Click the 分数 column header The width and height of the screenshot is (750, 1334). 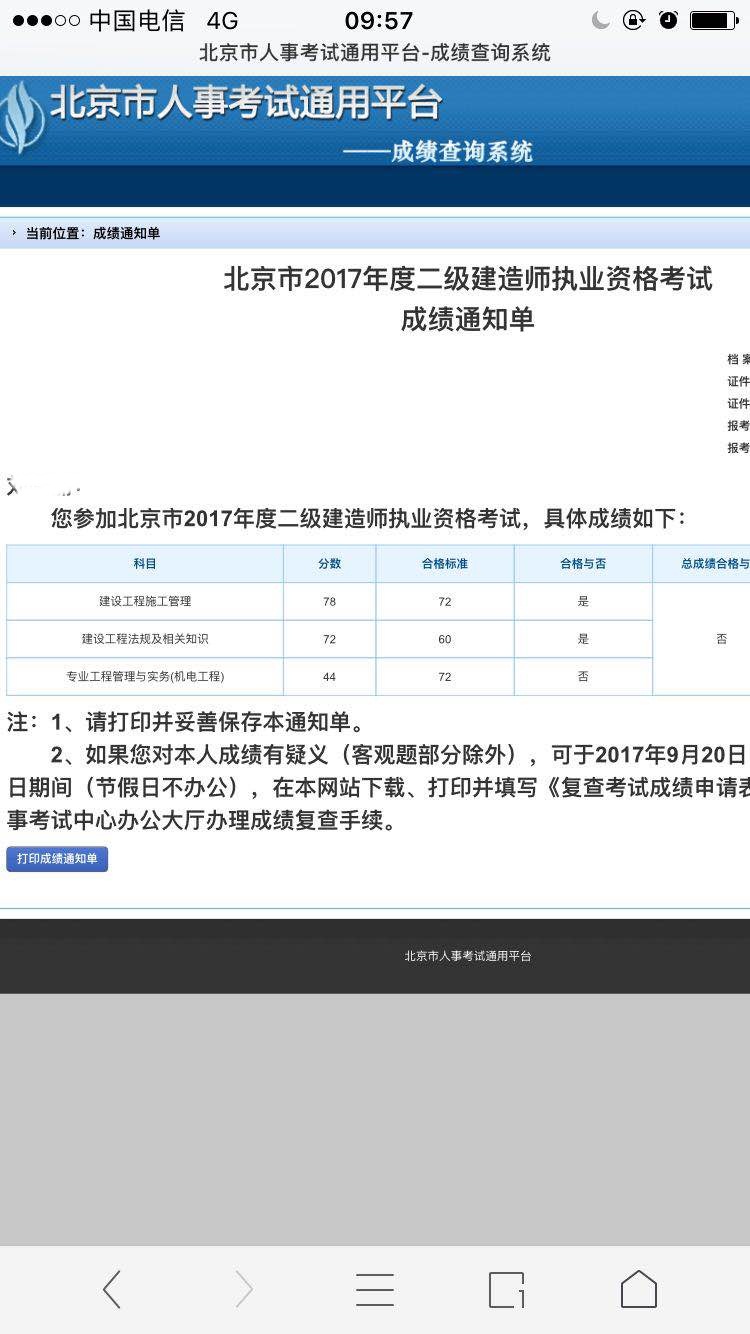pyautogui.click(x=330, y=564)
